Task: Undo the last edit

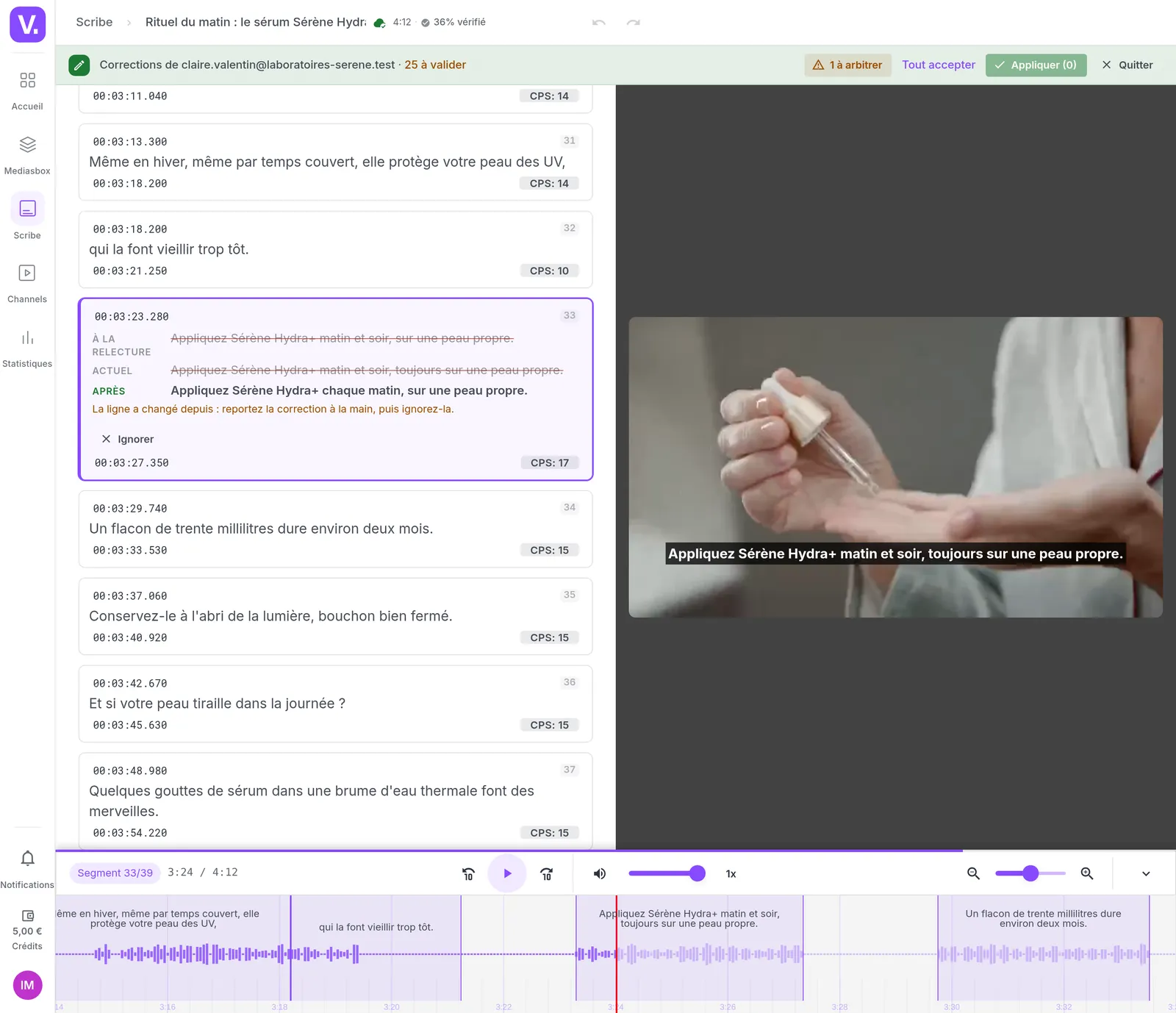Action: [x=599, y=22]
